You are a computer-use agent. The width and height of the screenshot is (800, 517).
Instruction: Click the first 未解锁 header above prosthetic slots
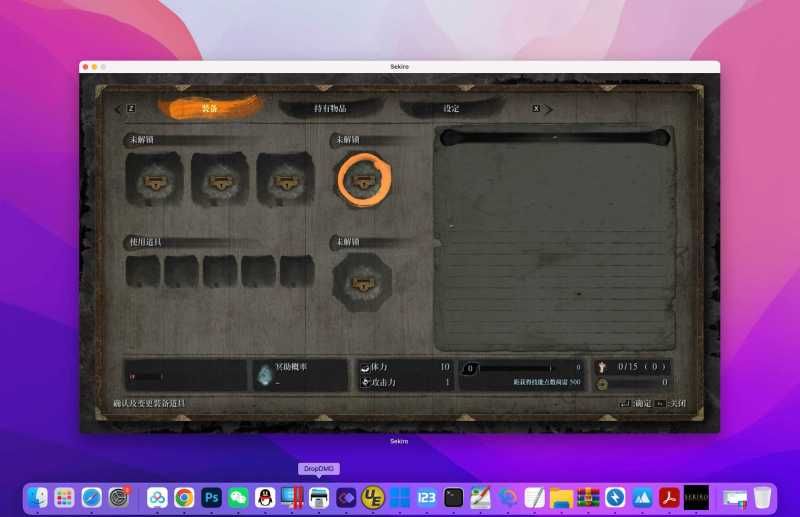(x=142, y=139)
